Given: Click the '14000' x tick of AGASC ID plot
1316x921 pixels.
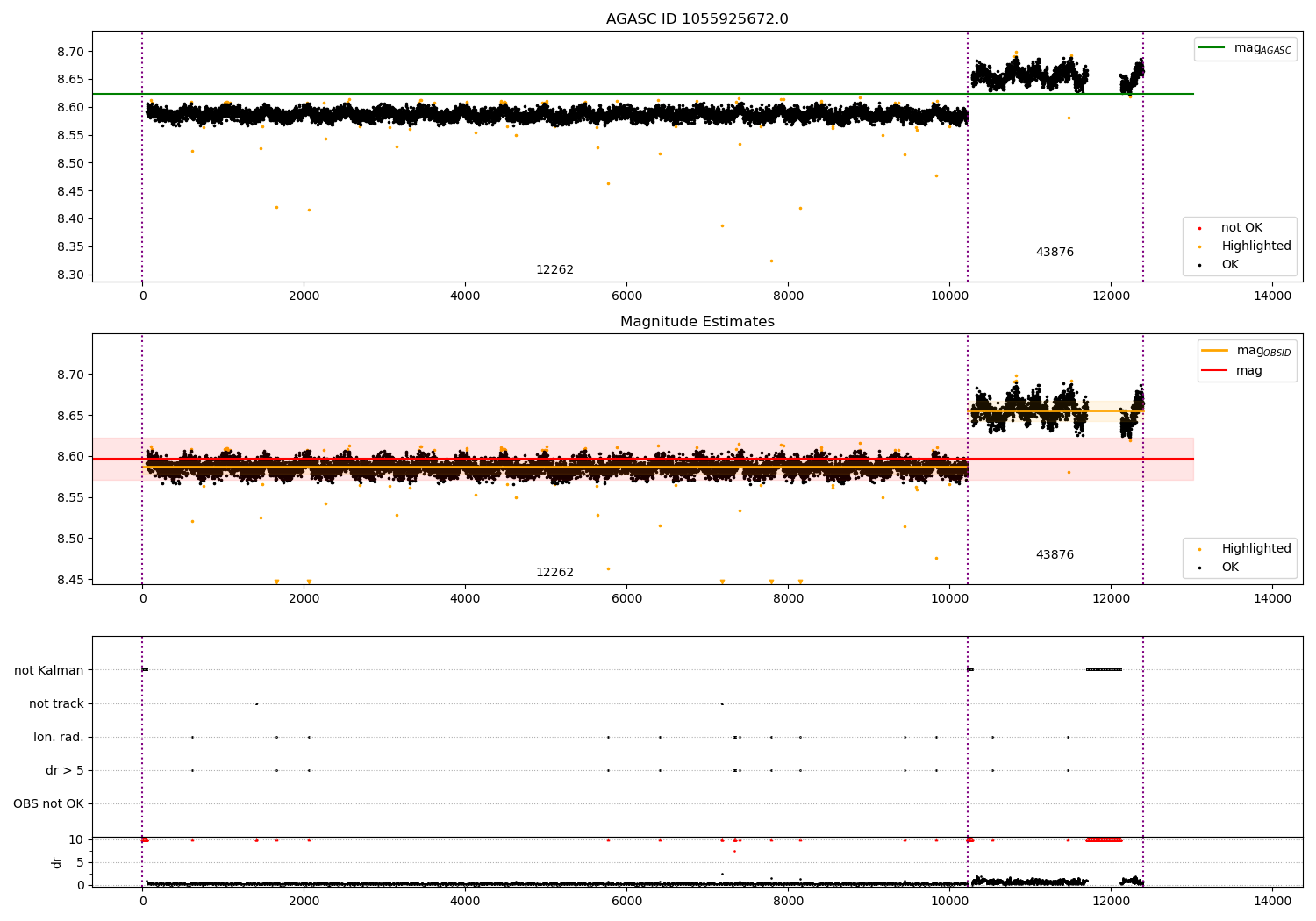Looking at the screenshot, I should (x=1273, y=296).
